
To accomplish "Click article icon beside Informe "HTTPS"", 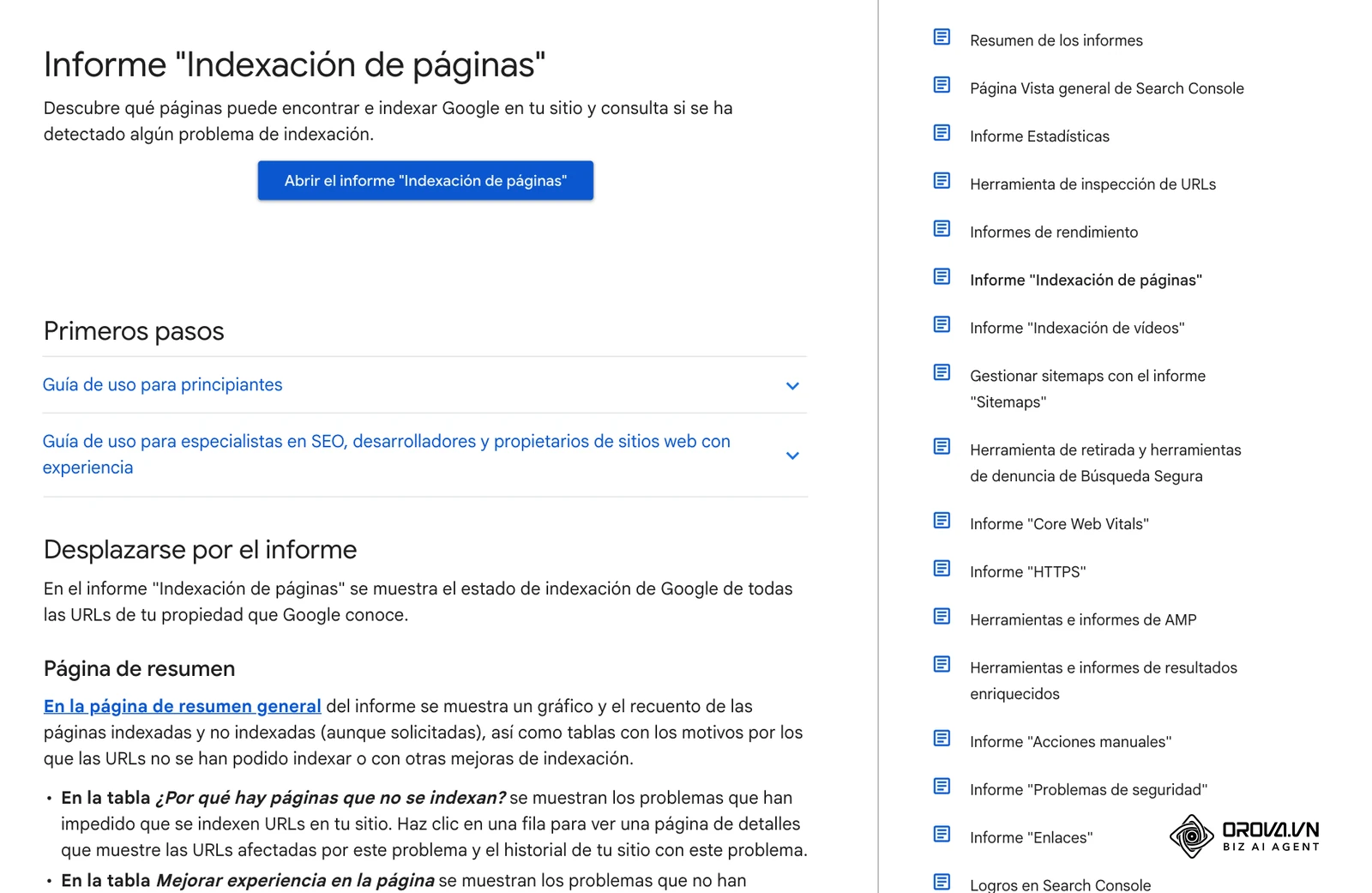I will coord(942,569).
